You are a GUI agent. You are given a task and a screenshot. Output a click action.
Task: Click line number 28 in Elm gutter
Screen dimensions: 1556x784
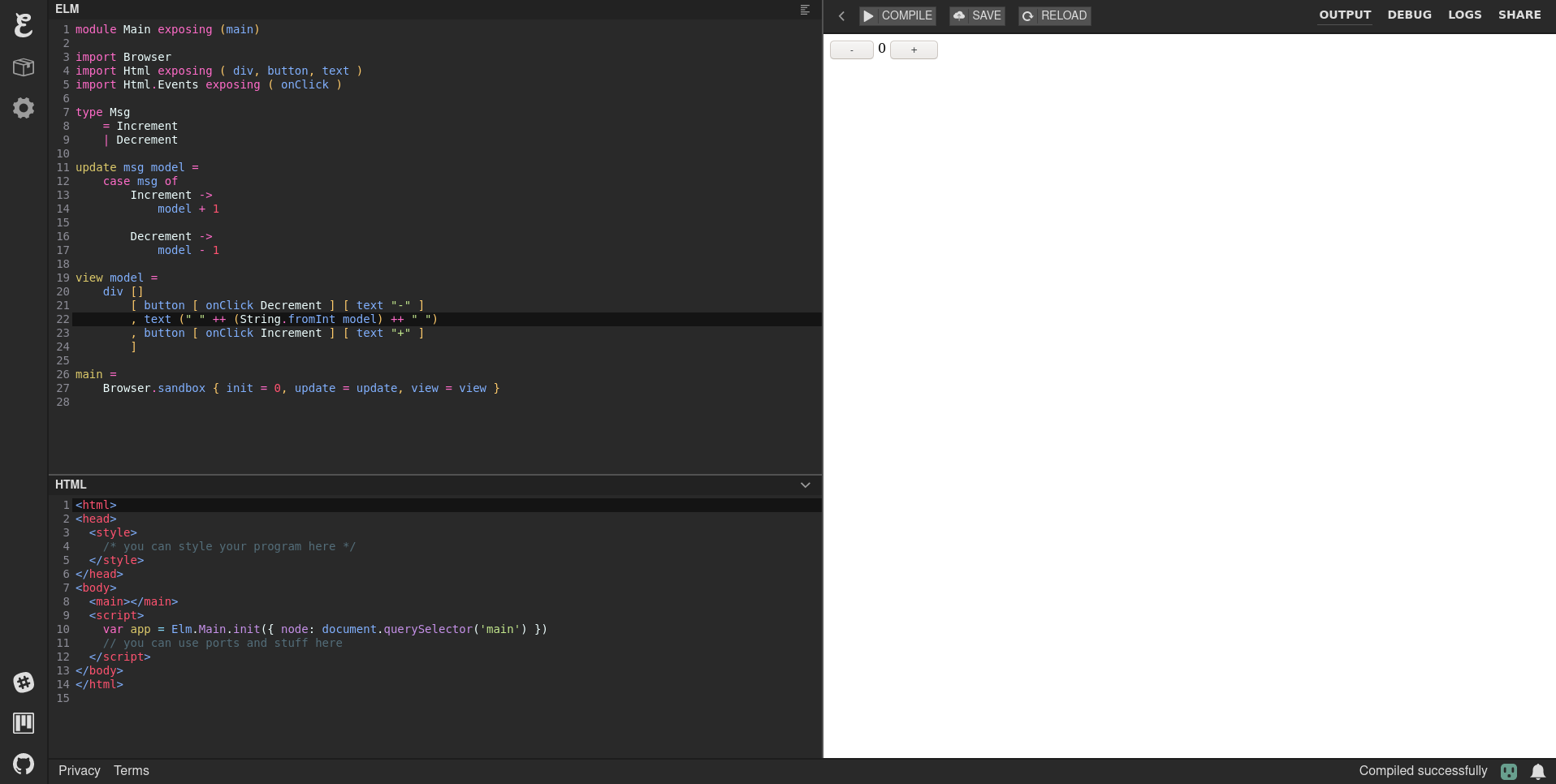(63, 402)
